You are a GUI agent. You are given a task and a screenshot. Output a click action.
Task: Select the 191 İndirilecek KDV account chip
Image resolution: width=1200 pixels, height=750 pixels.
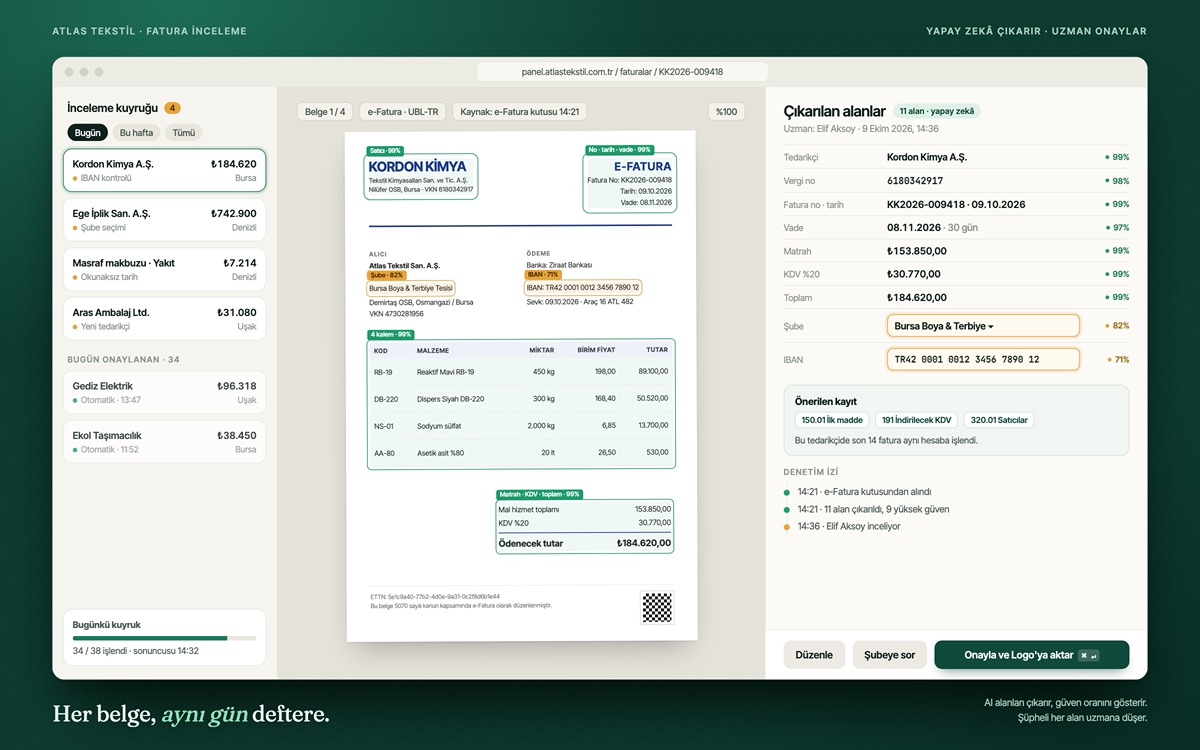click(x=917, y=420)
